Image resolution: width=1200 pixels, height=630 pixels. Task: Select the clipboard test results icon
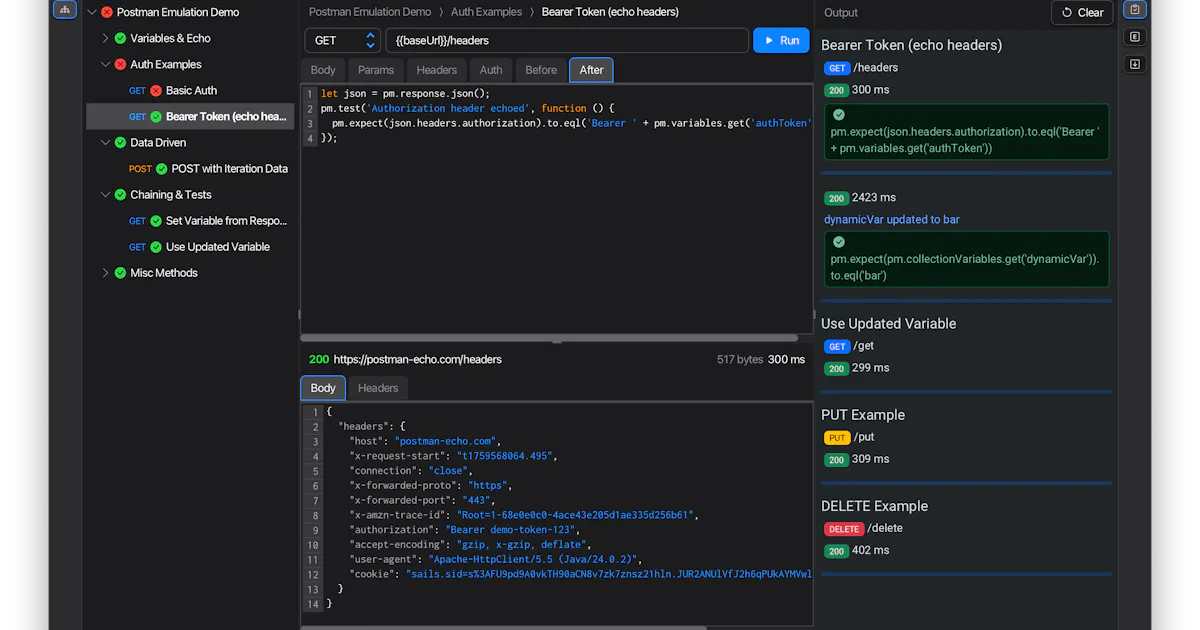click(1134, 10)
